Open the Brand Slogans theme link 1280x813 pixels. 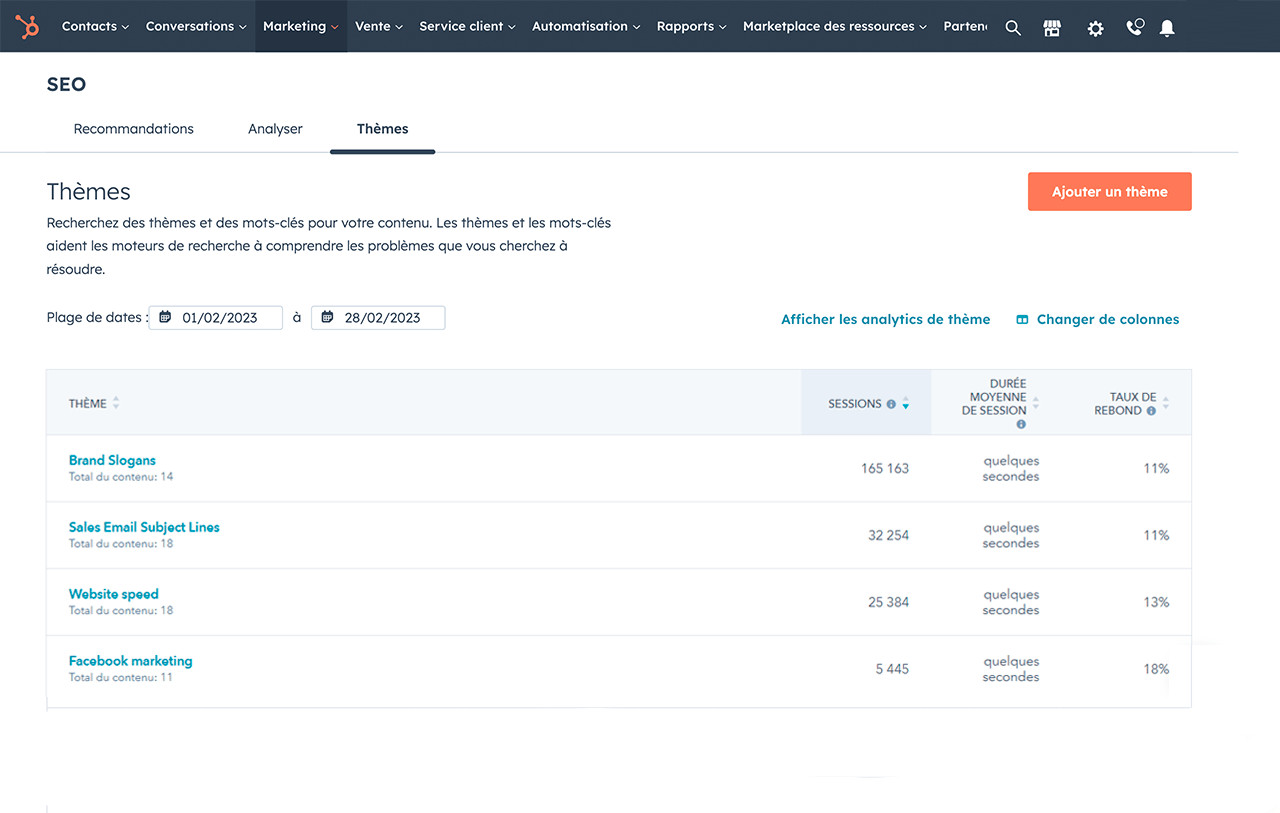pyautogui.click(x=112, y=460)
